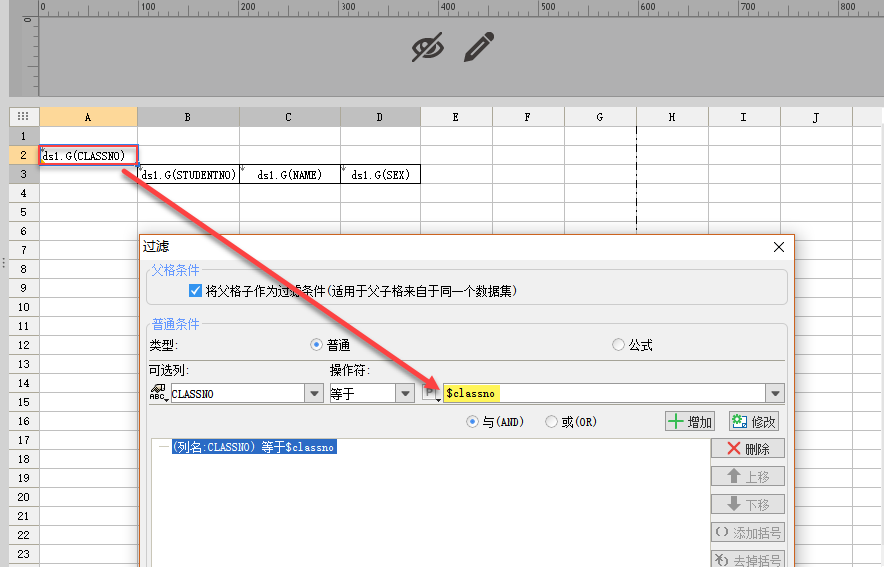Click the select-all corner grid icon
The height and width of the screenshot is (567, 884).
coord(23,117)
